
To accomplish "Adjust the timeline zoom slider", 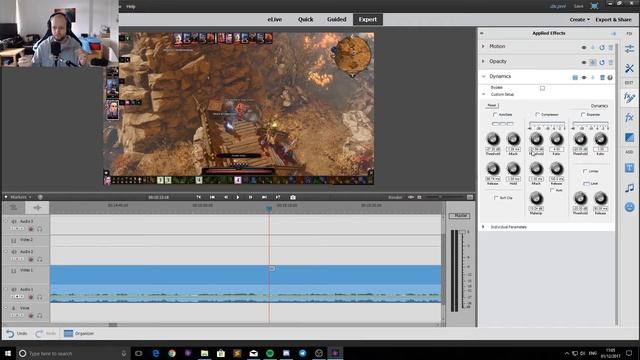I will click(440, 197).
